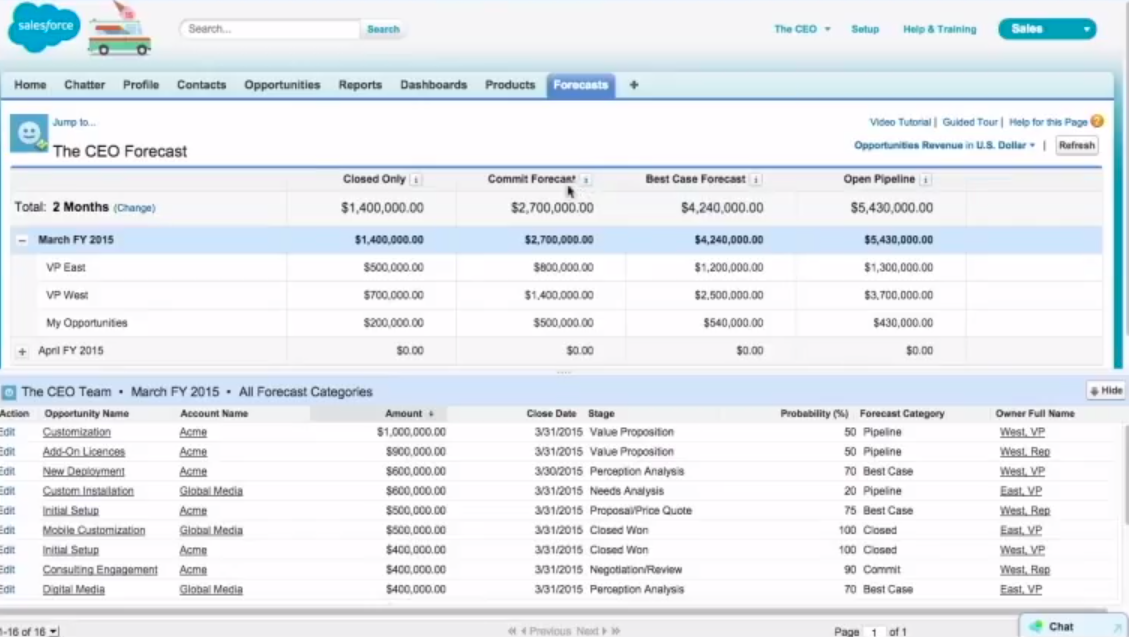Hide the opportunity list panel

pos(1106,391)
